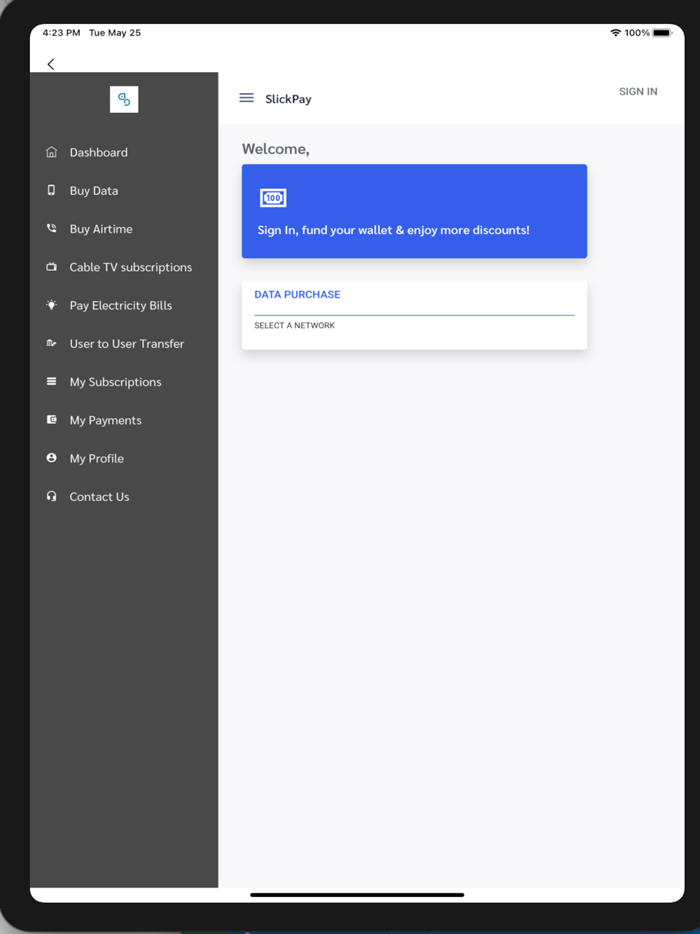Click the Buy Airtime call icon
The image size is (700, 934).
click(x=51, y=228)
